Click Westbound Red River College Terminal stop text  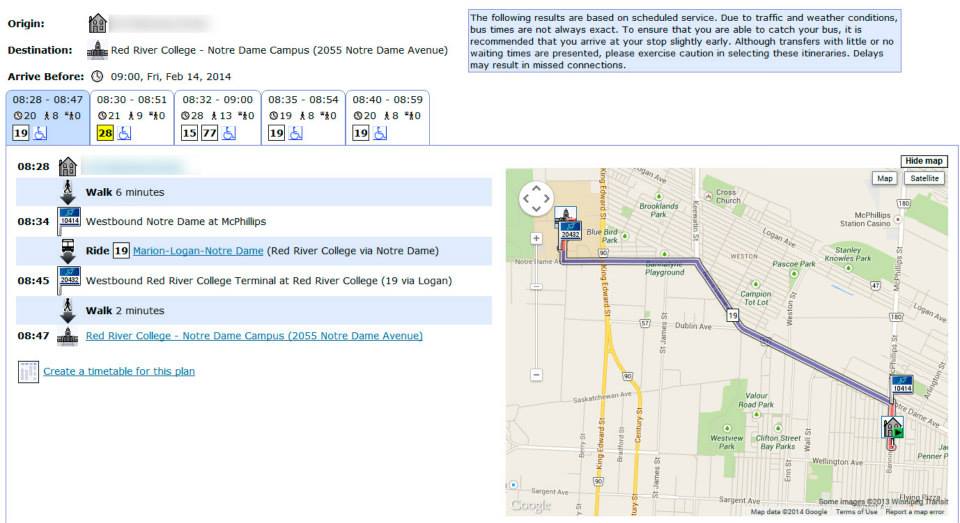pos(269,280)
